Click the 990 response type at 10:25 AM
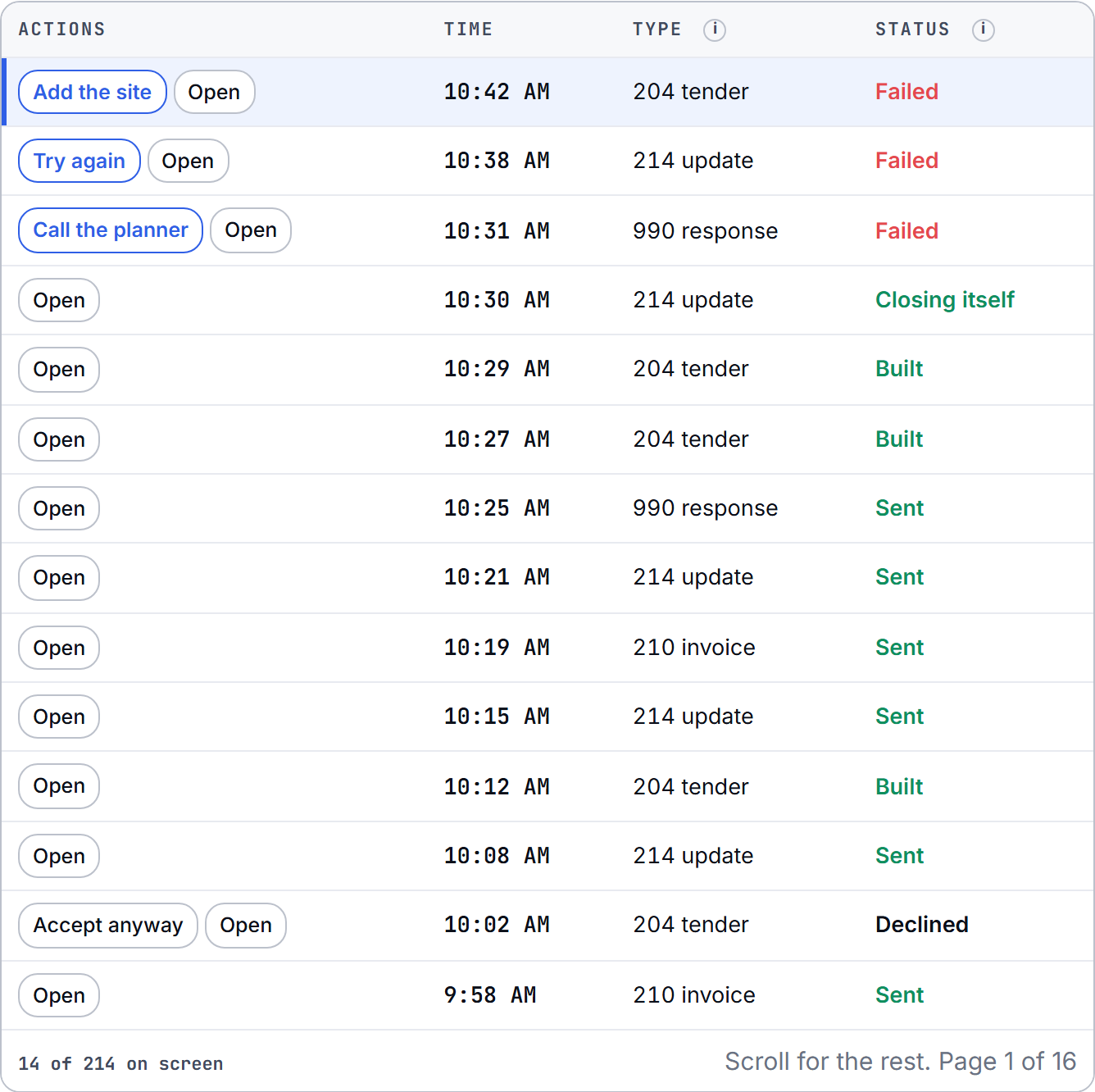Screen dimensions: 1095x1092 706,508
